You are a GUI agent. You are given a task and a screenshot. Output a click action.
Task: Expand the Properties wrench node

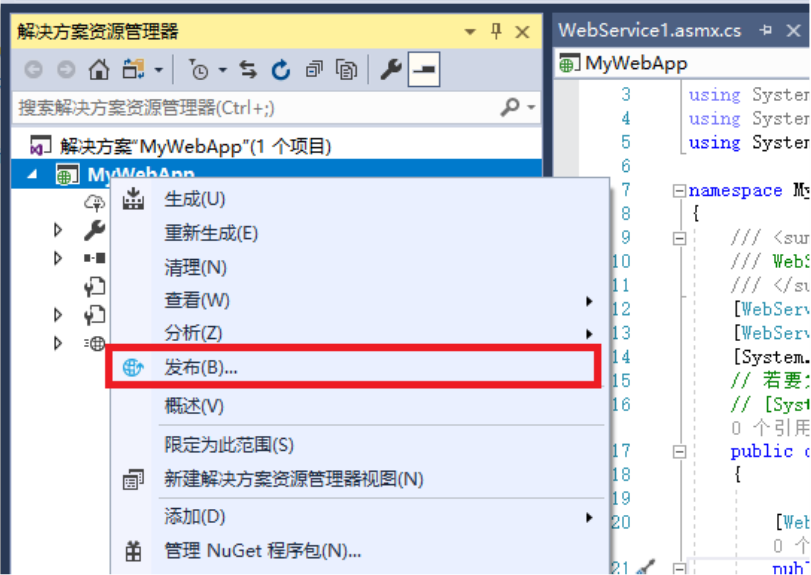[x=58, y=230]
